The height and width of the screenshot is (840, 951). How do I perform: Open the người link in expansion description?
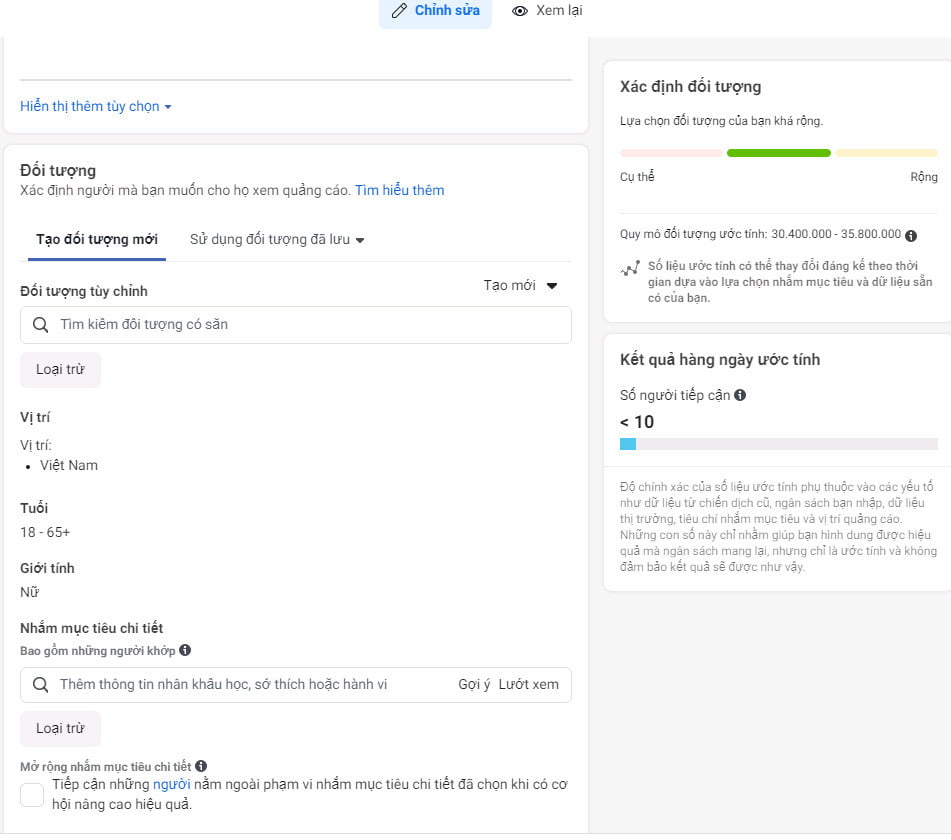click(172, 784)
